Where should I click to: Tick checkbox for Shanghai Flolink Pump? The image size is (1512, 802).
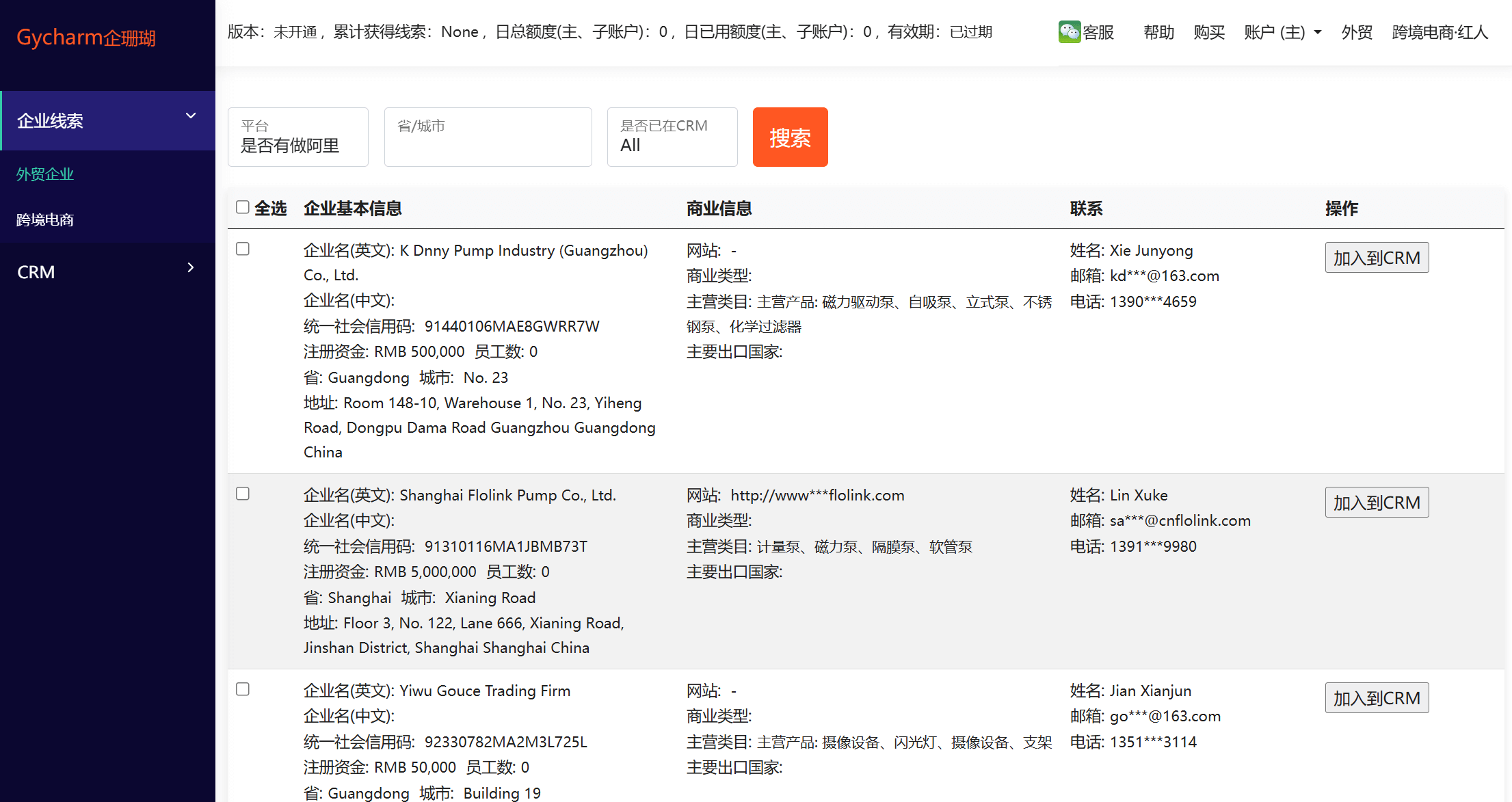click(x=243, y=494)
